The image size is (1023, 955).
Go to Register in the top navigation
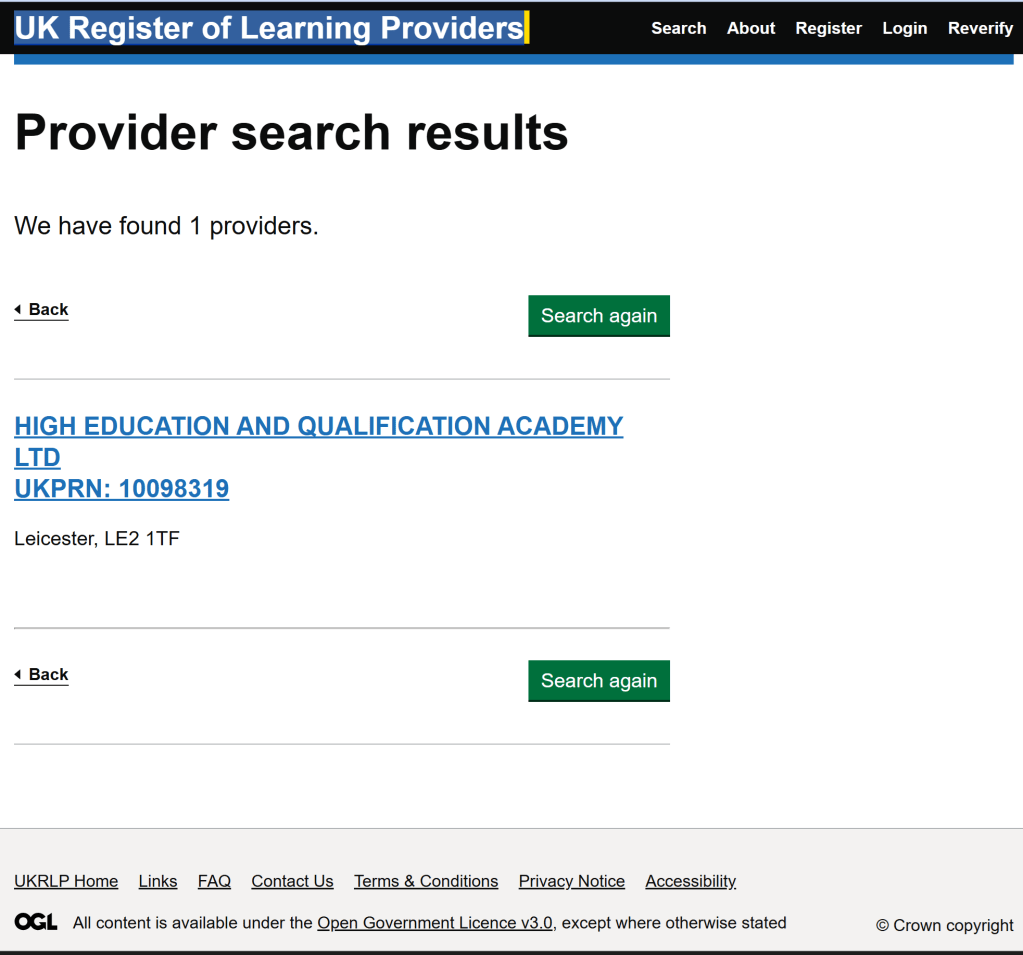click(828, 28)
